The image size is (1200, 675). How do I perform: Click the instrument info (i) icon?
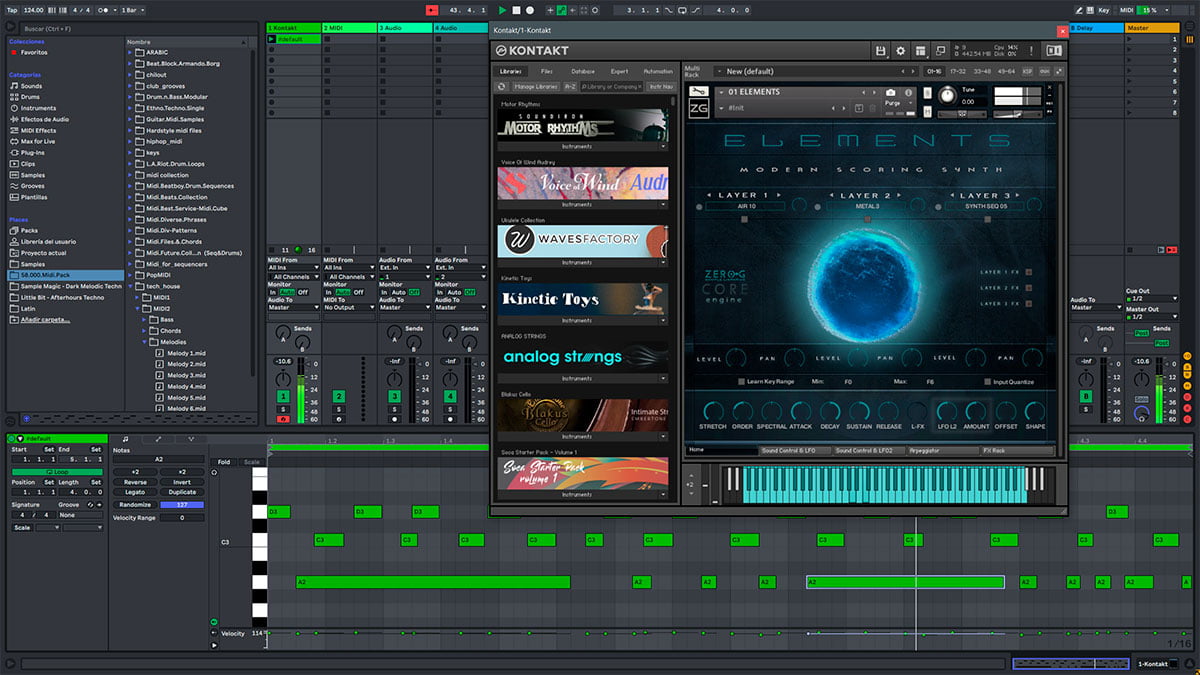(907, 92)
